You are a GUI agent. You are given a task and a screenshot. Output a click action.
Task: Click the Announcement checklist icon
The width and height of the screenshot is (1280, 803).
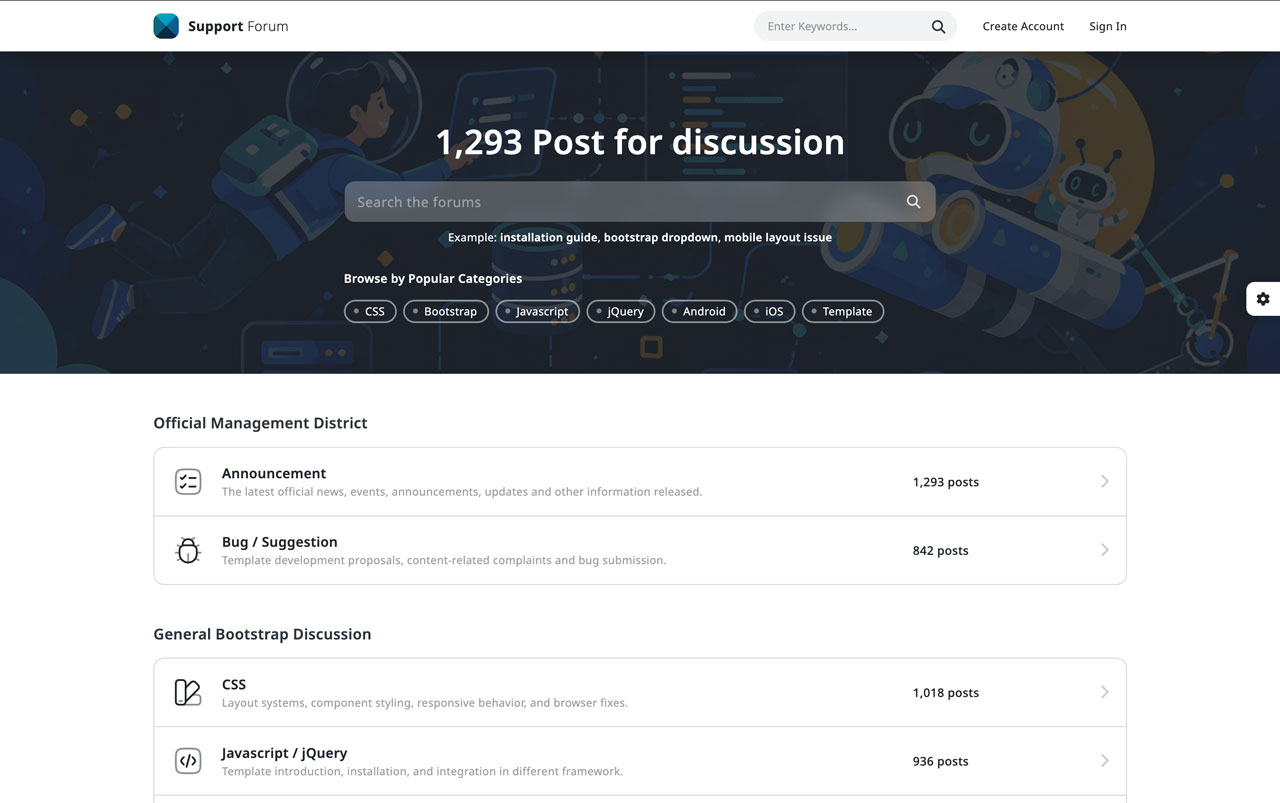click(x=188, y=482)
